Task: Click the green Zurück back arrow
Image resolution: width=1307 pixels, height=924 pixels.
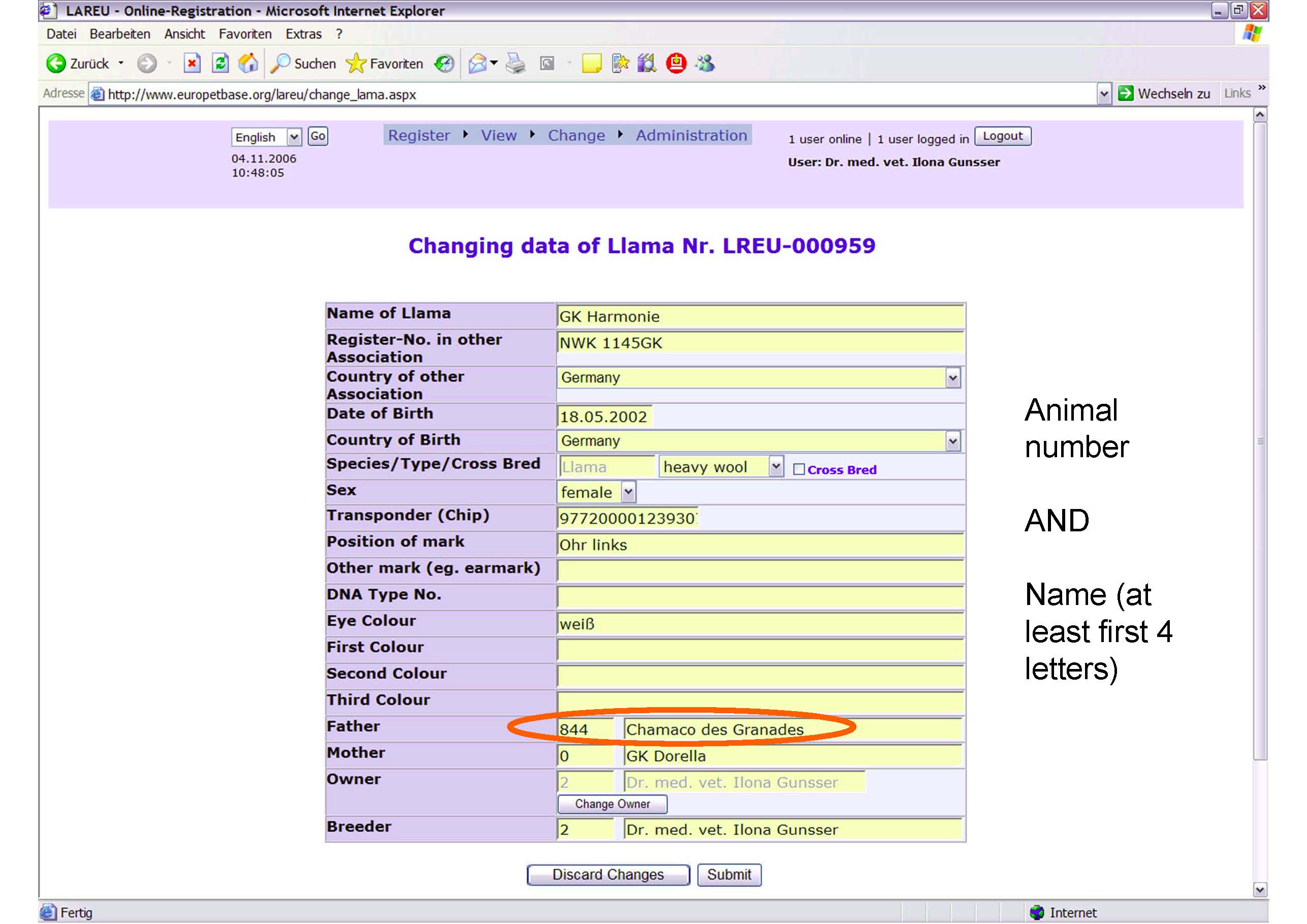Action: [x=56, y=63]
